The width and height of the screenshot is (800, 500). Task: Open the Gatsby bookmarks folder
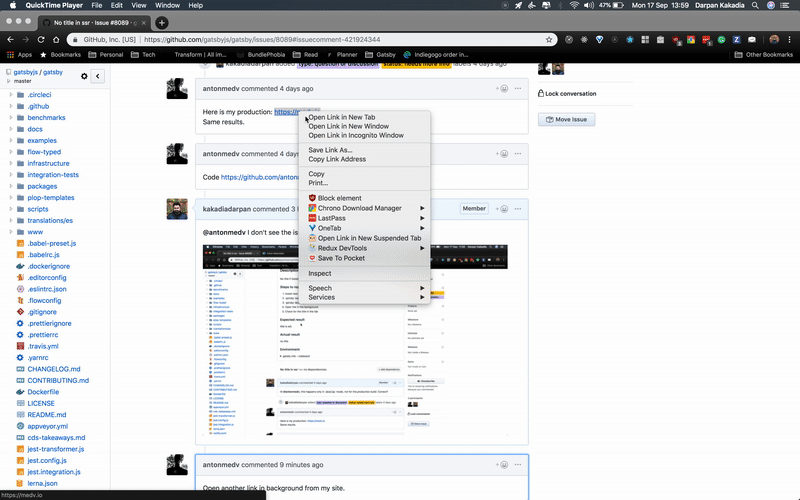(380, 55)
